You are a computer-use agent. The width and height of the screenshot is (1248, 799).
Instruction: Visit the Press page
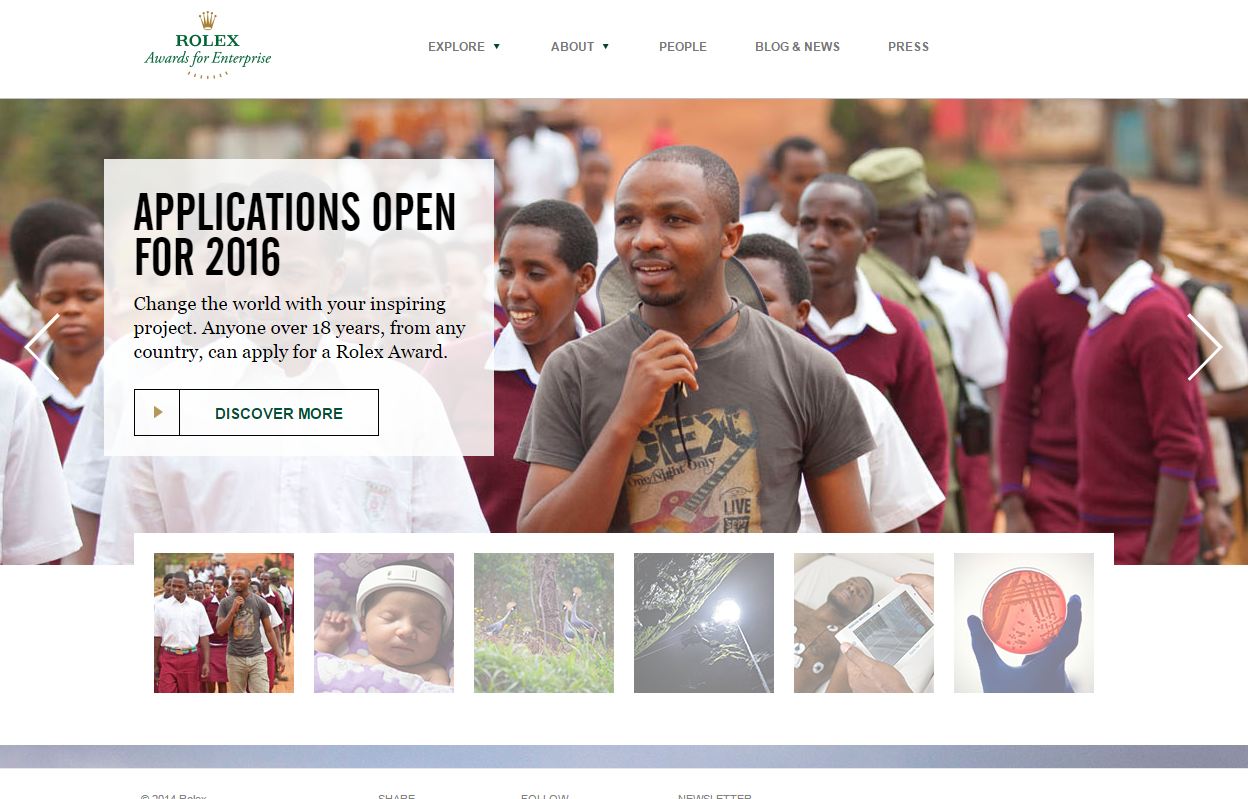908,47
